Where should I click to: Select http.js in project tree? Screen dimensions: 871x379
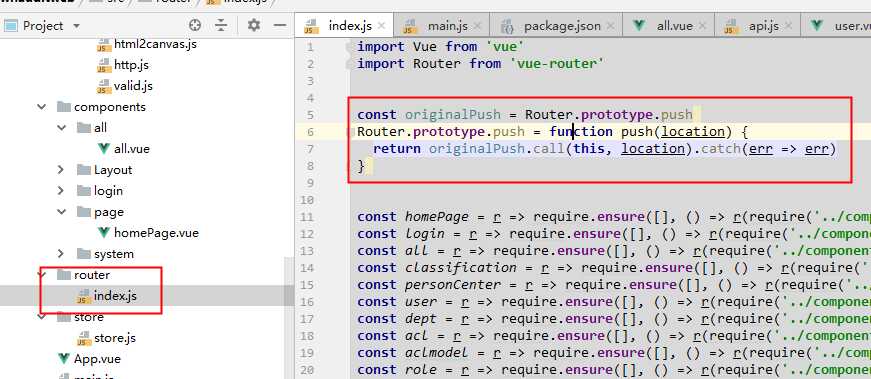pos(131,65)
